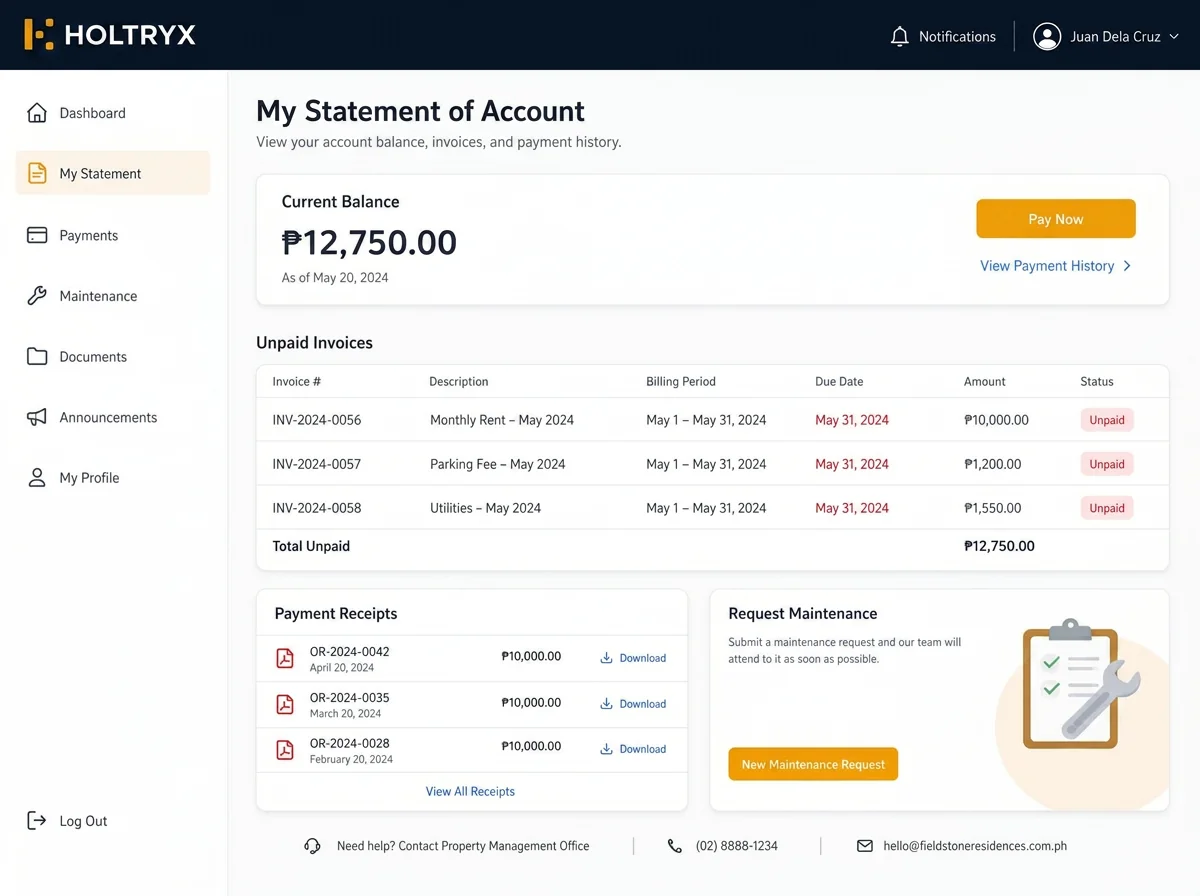Image resolution: width=1200 pixels, height=896 pixels.
Task: Click download arrow icon for April 20 receipt
Action: (606, 658)
